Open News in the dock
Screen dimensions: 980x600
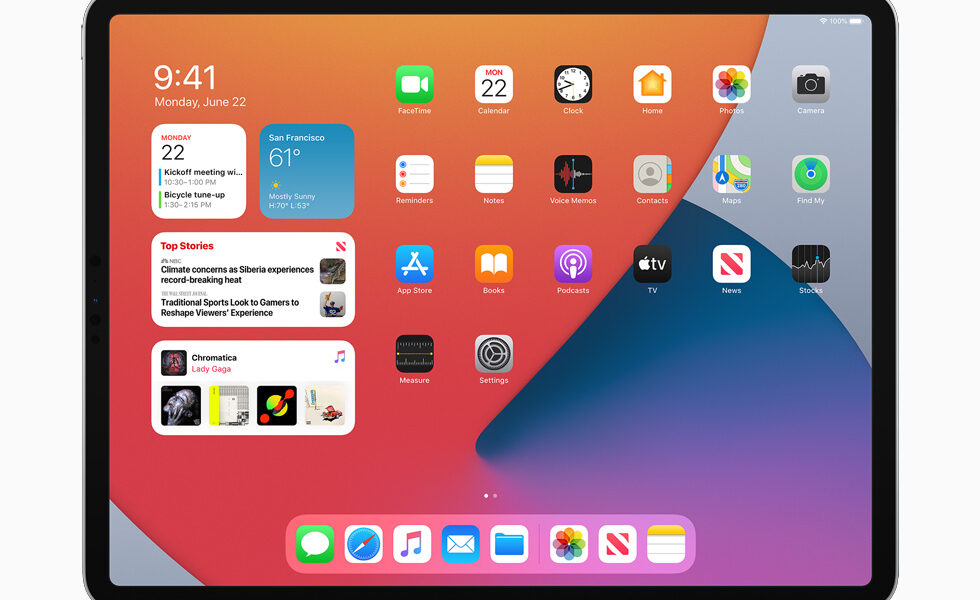point(618,544)
